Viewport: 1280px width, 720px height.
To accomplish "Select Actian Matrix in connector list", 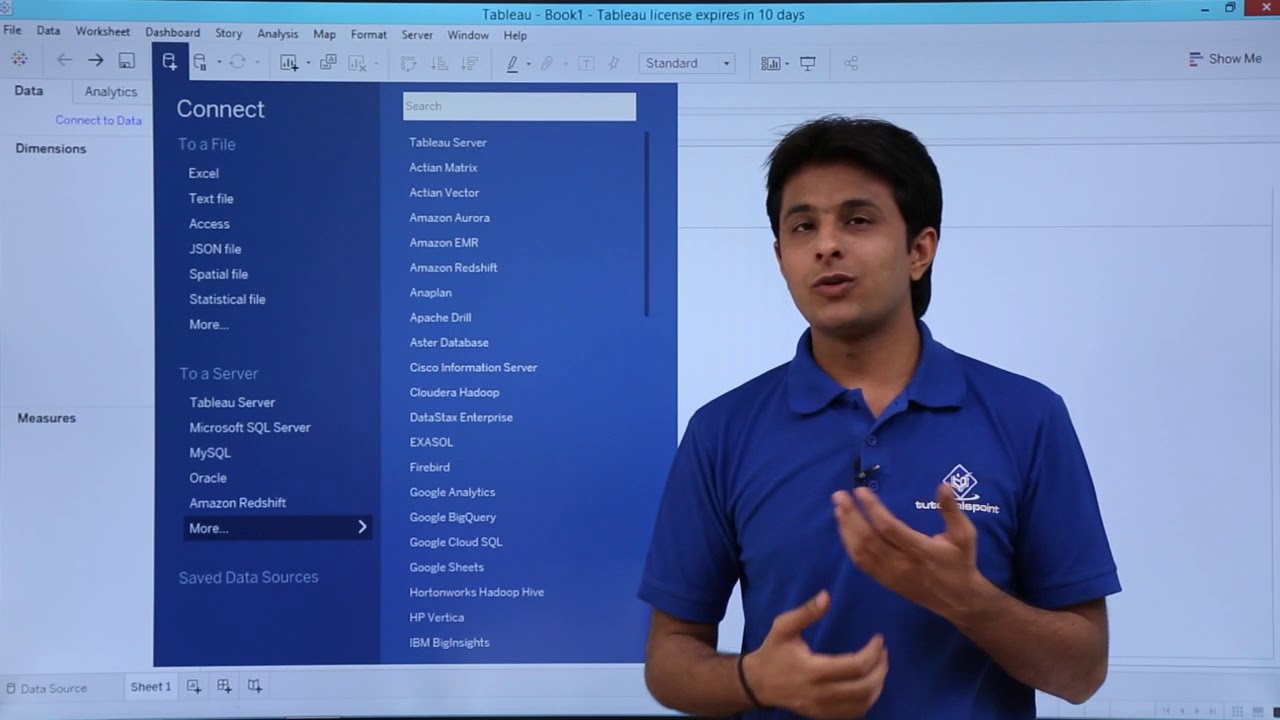I will 443,168.
